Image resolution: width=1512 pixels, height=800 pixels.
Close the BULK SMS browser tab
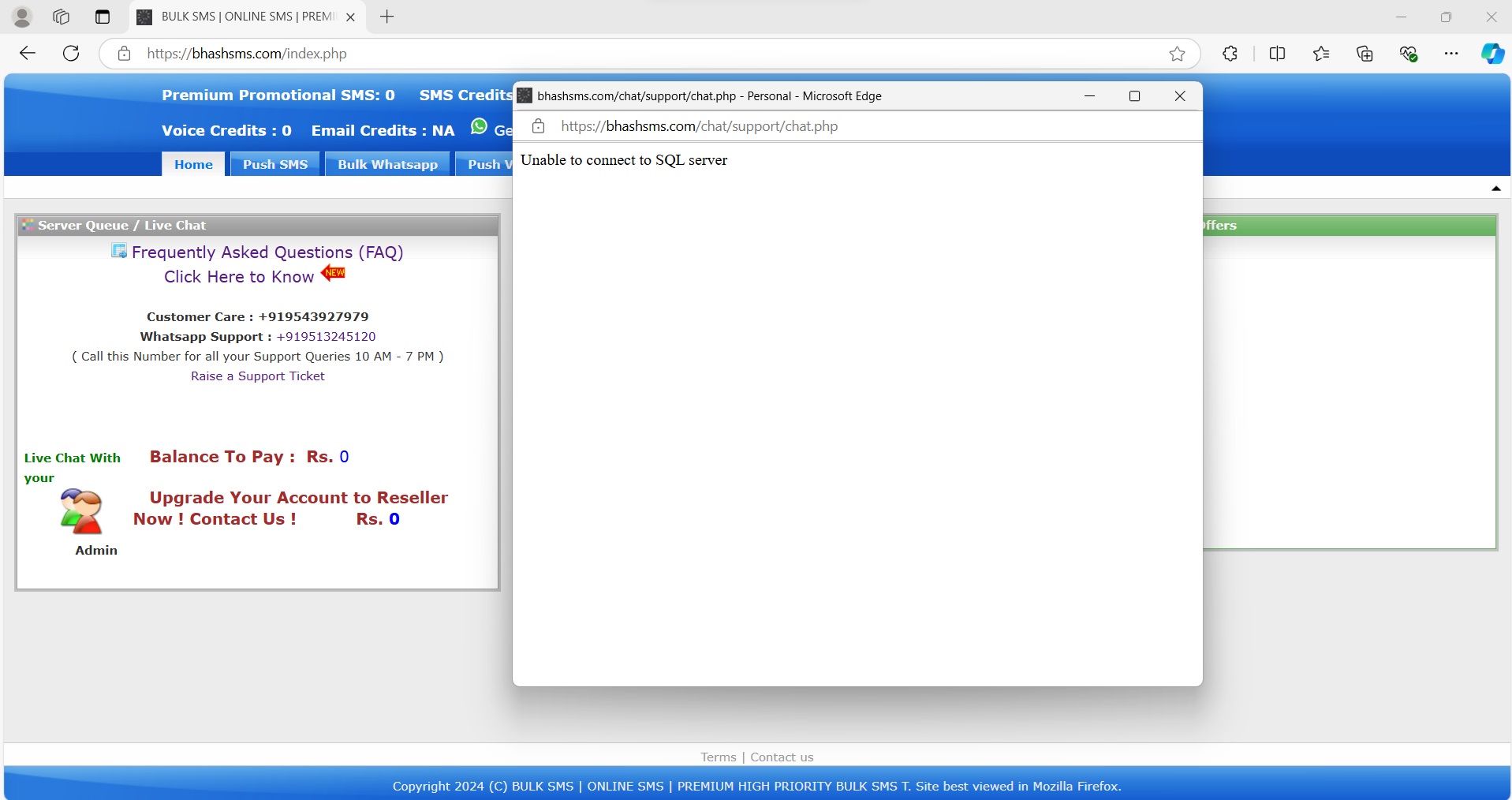tap(351, 17)
